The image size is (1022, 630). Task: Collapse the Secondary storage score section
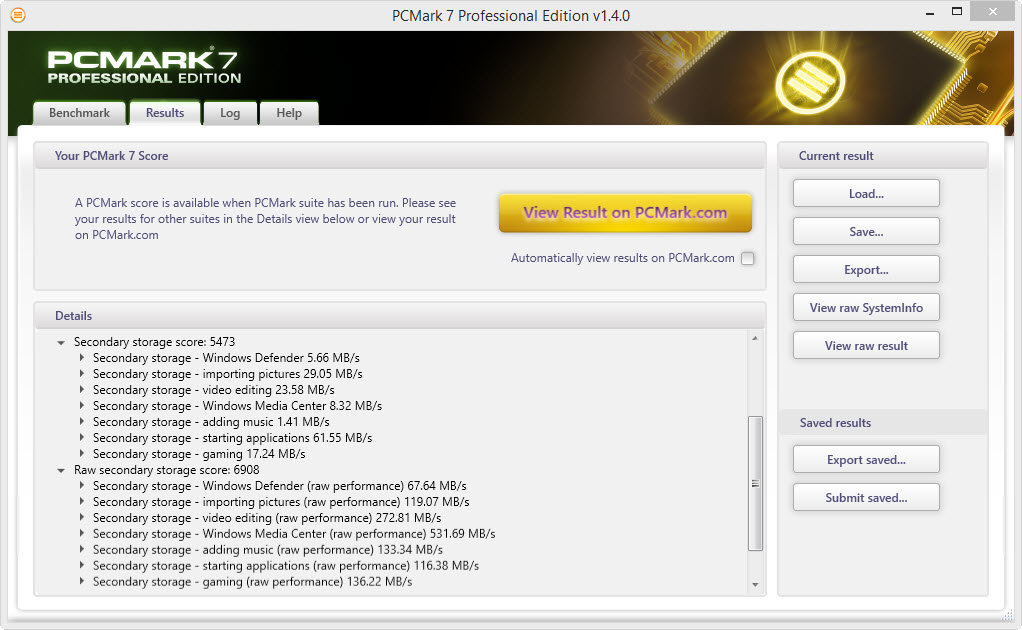(61, 342)
